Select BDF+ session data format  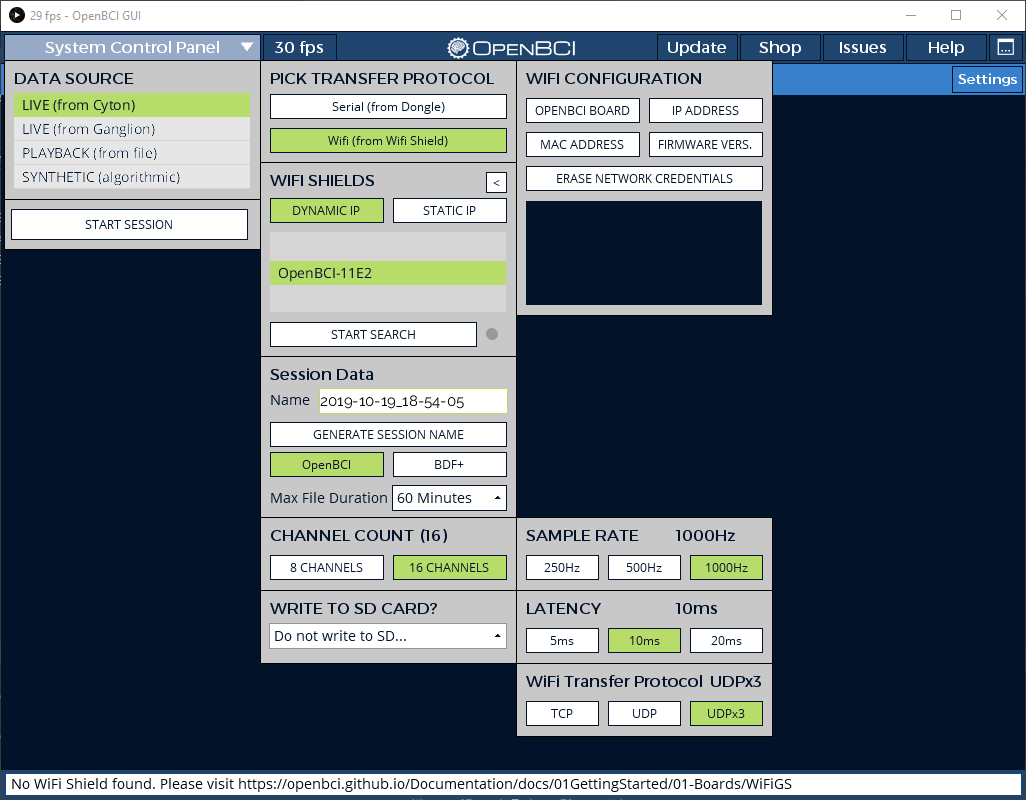tap(449, 464)
